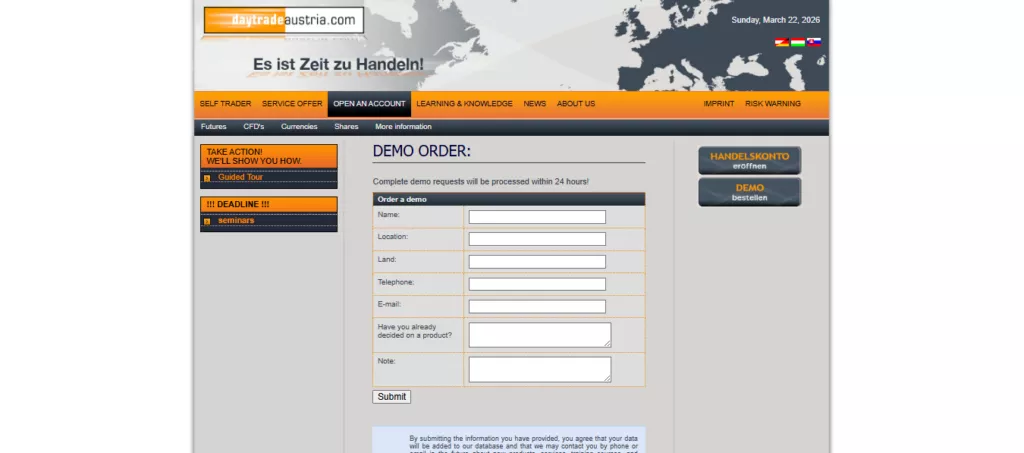Open LEARNING & KNOWLEDGE menu
This screenshot has height=453, width=1024.
click(x=464, y=104)
